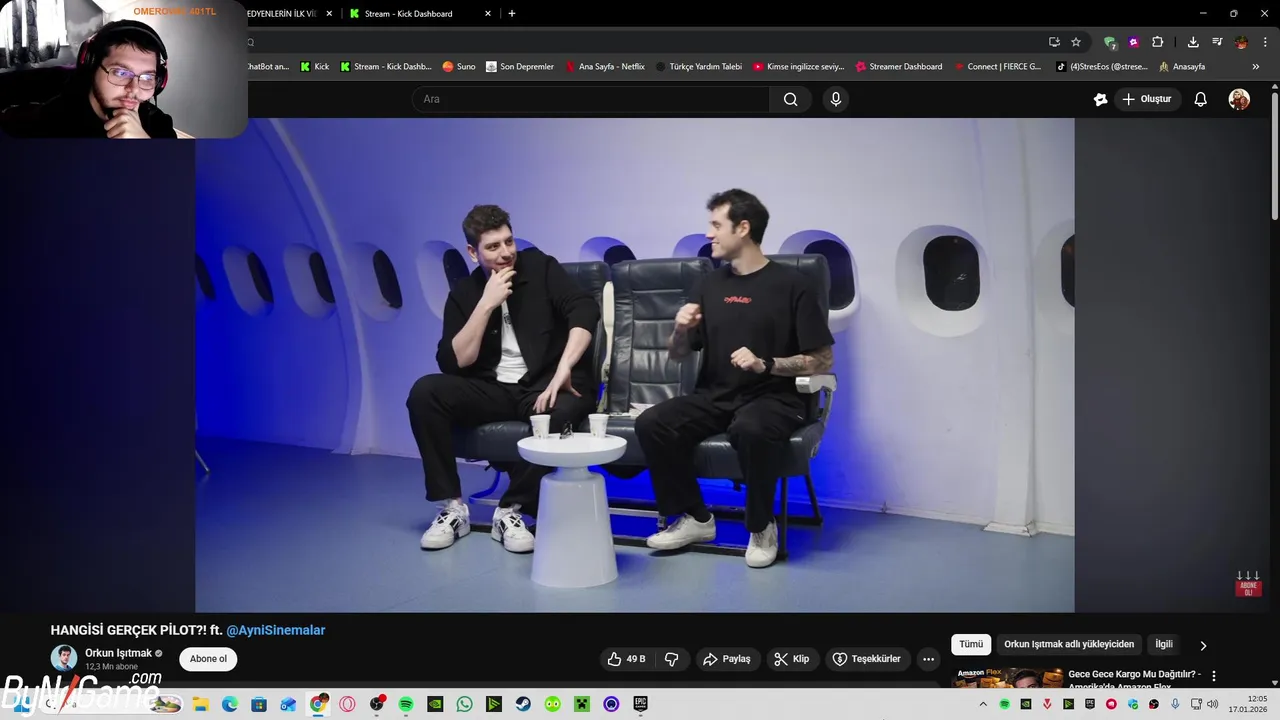This screenshot has width=1280, height=720.
Task: Click the Klip scissors button
Action: 791,659
